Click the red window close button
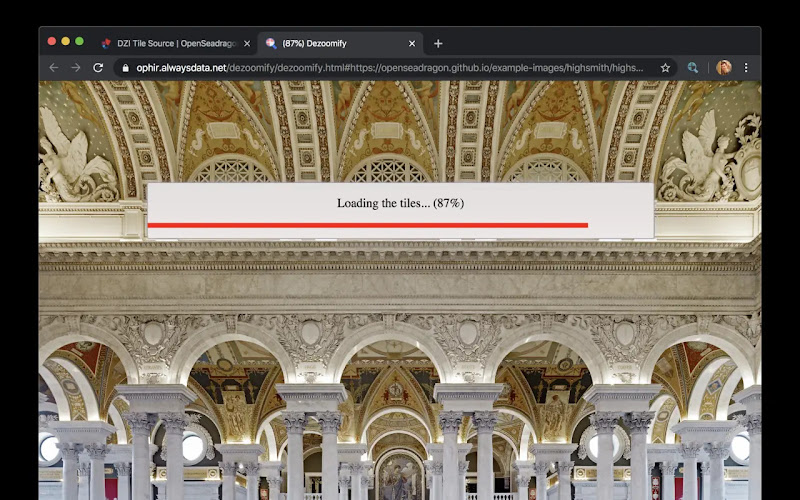The height and width of the screenshot is (500, 800). click(52, 41)
